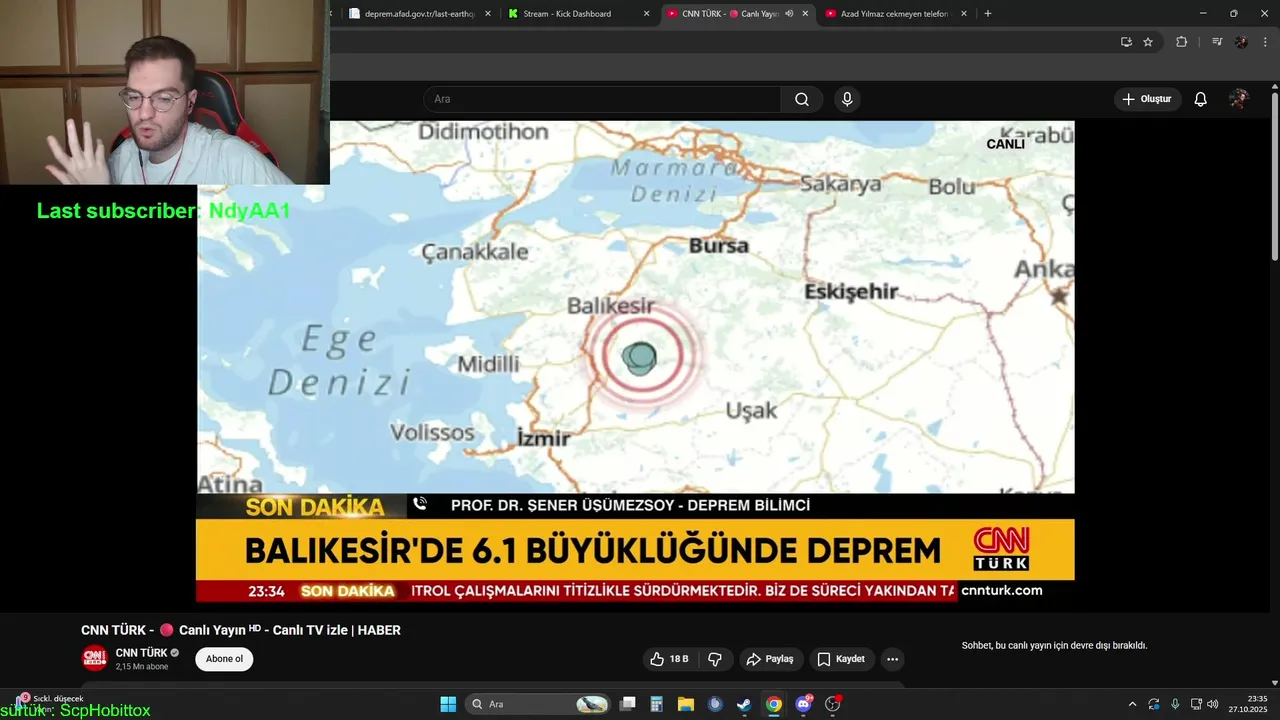Open the three-dot more actions menu

[892, 659]
